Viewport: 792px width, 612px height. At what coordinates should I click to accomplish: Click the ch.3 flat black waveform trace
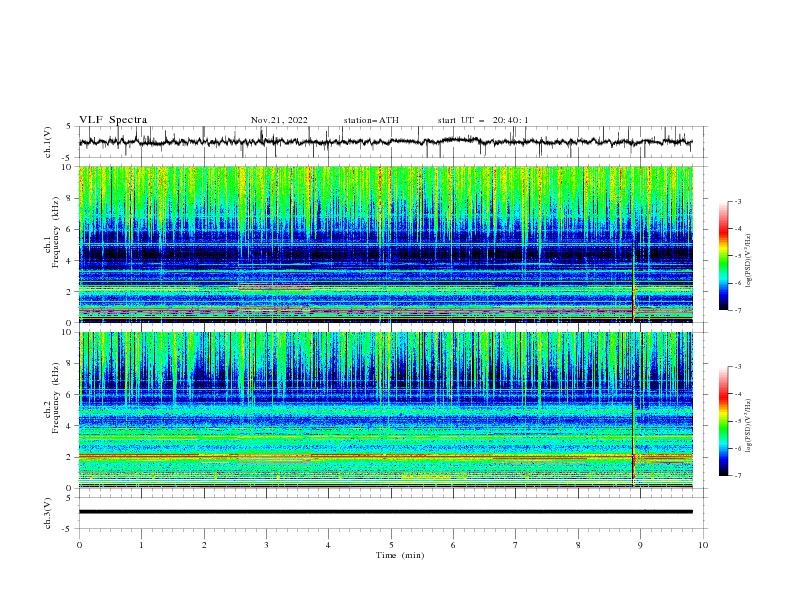coord(385,512)
